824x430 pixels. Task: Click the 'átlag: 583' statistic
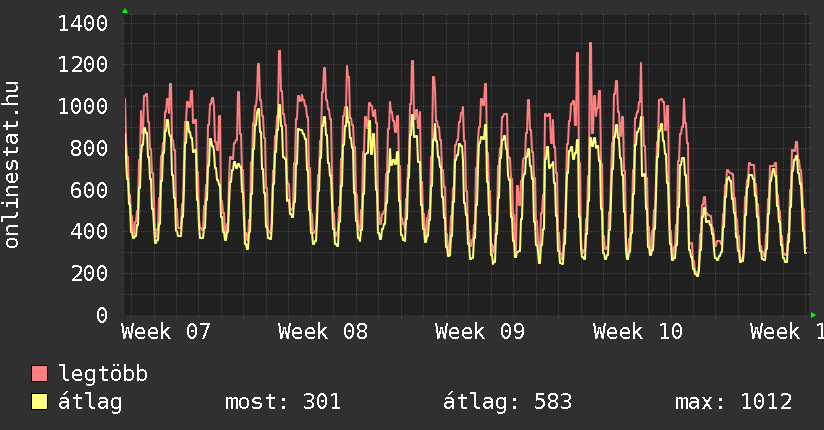(x=507, y=402)
